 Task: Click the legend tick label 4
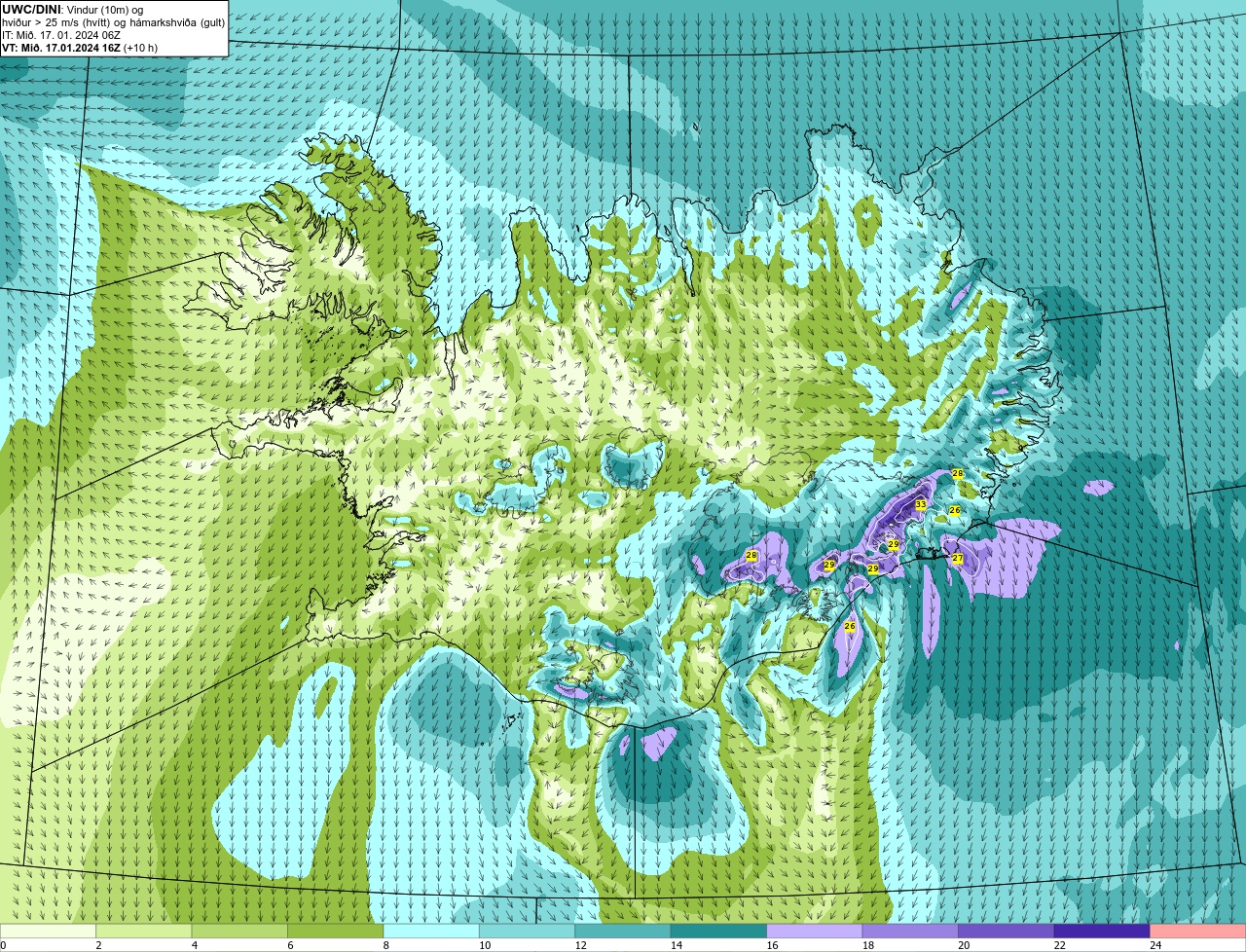[x=194, y=945]
